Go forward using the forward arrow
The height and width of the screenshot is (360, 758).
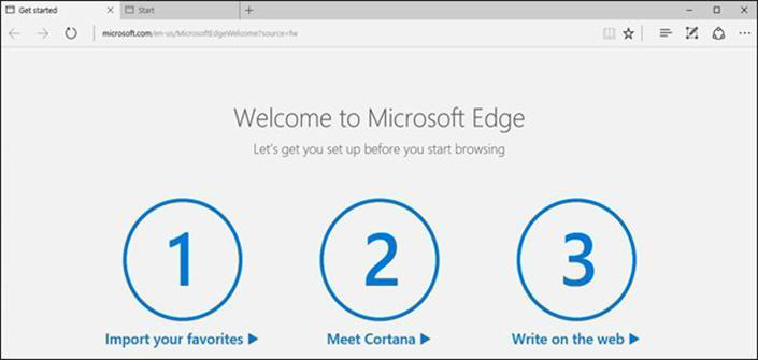click(x=43, y=34)
